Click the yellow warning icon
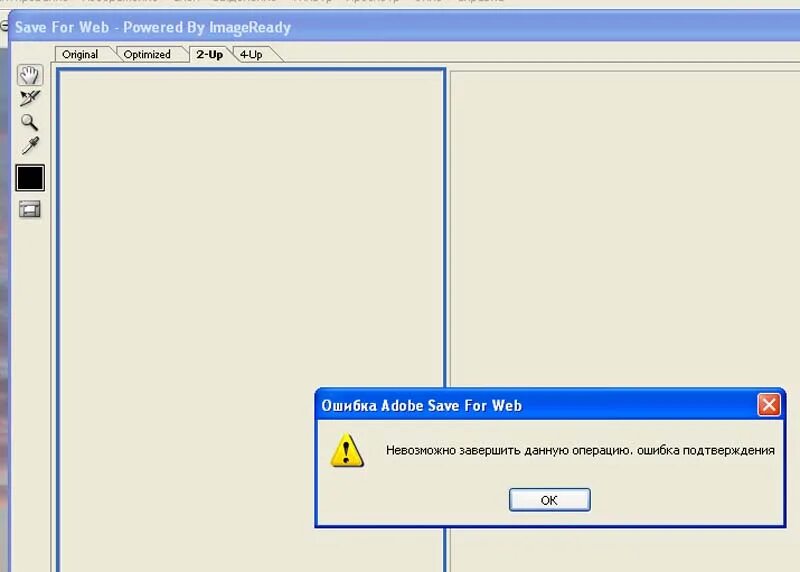Screen dimensions: 800x572 pyautogui.click(x=347, y=450)
